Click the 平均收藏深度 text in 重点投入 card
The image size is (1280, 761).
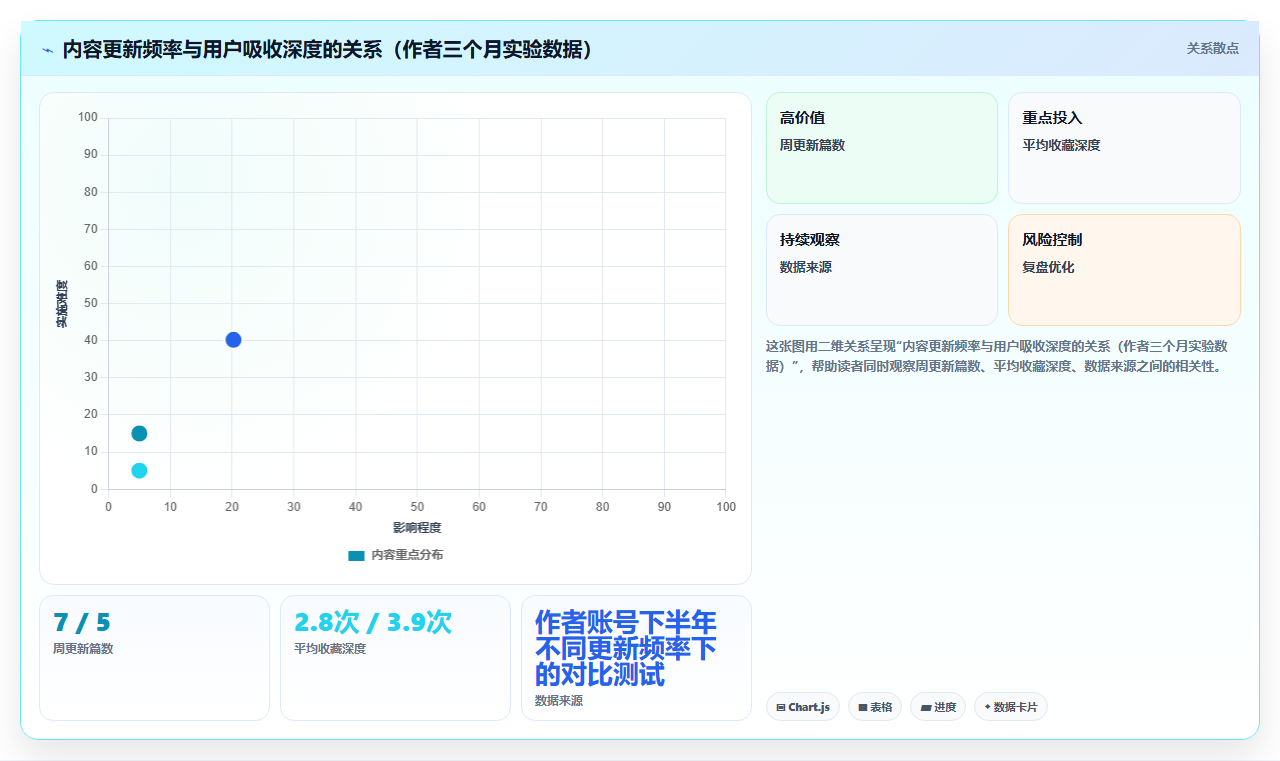click(1061, 145)
